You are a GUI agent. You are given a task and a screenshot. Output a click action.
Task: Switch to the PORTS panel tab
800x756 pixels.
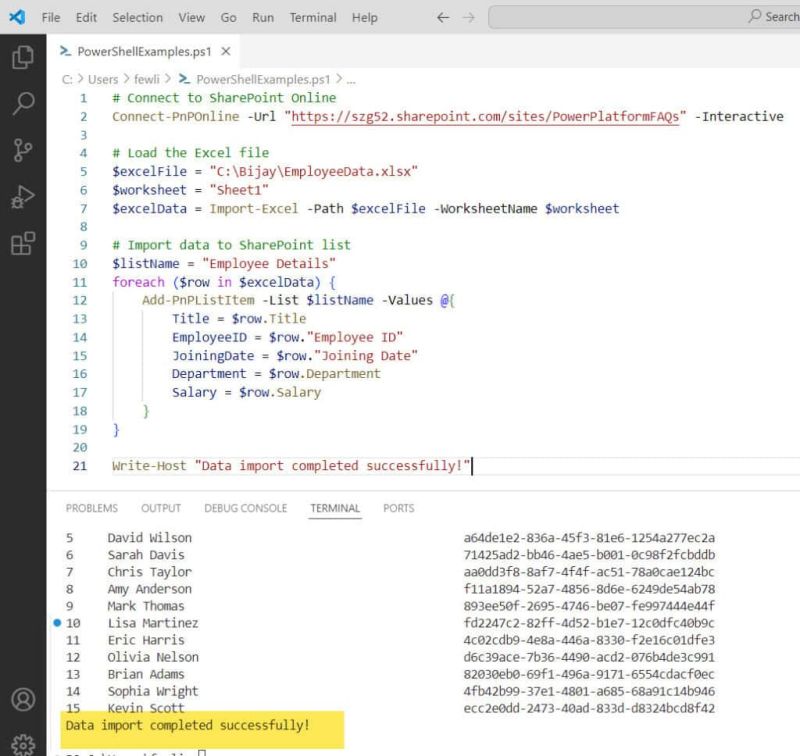398,508
